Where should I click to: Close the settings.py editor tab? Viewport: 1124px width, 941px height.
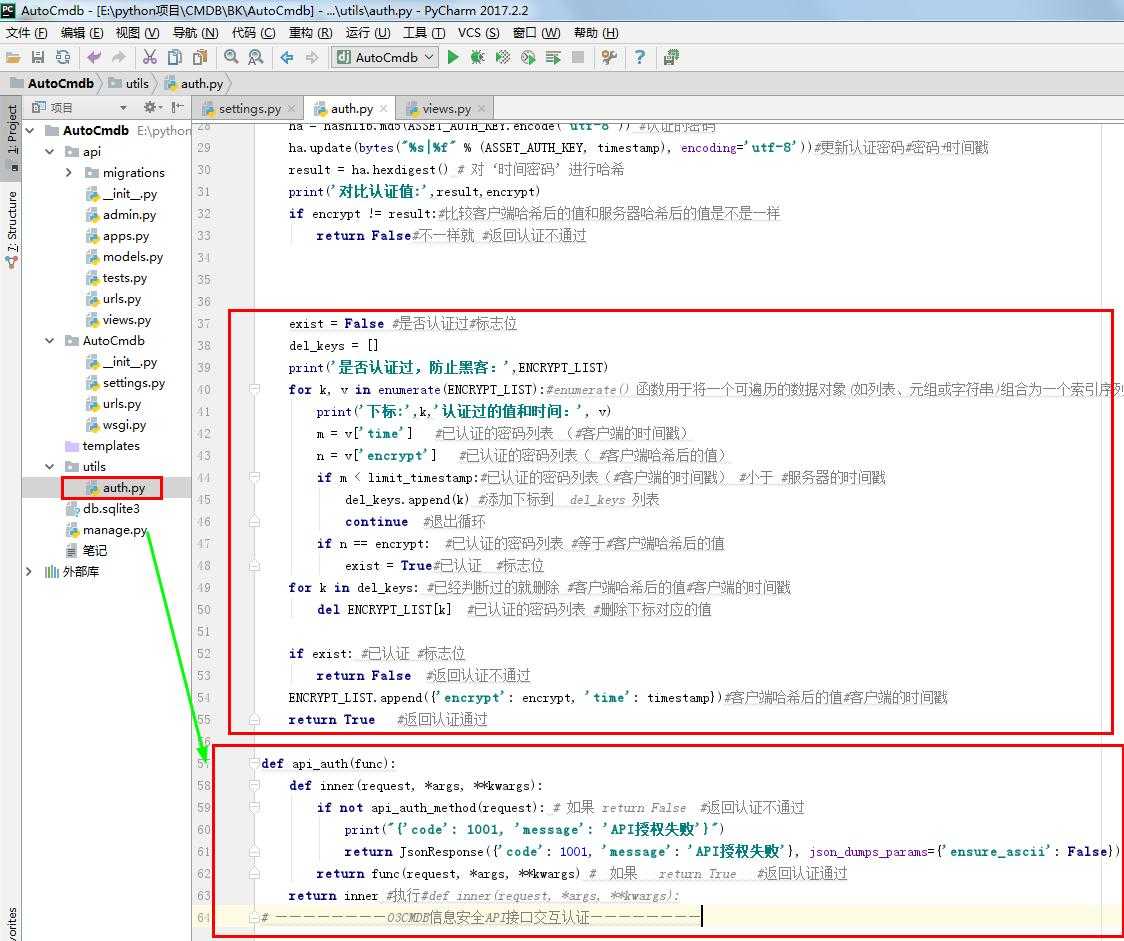(291, 109)
